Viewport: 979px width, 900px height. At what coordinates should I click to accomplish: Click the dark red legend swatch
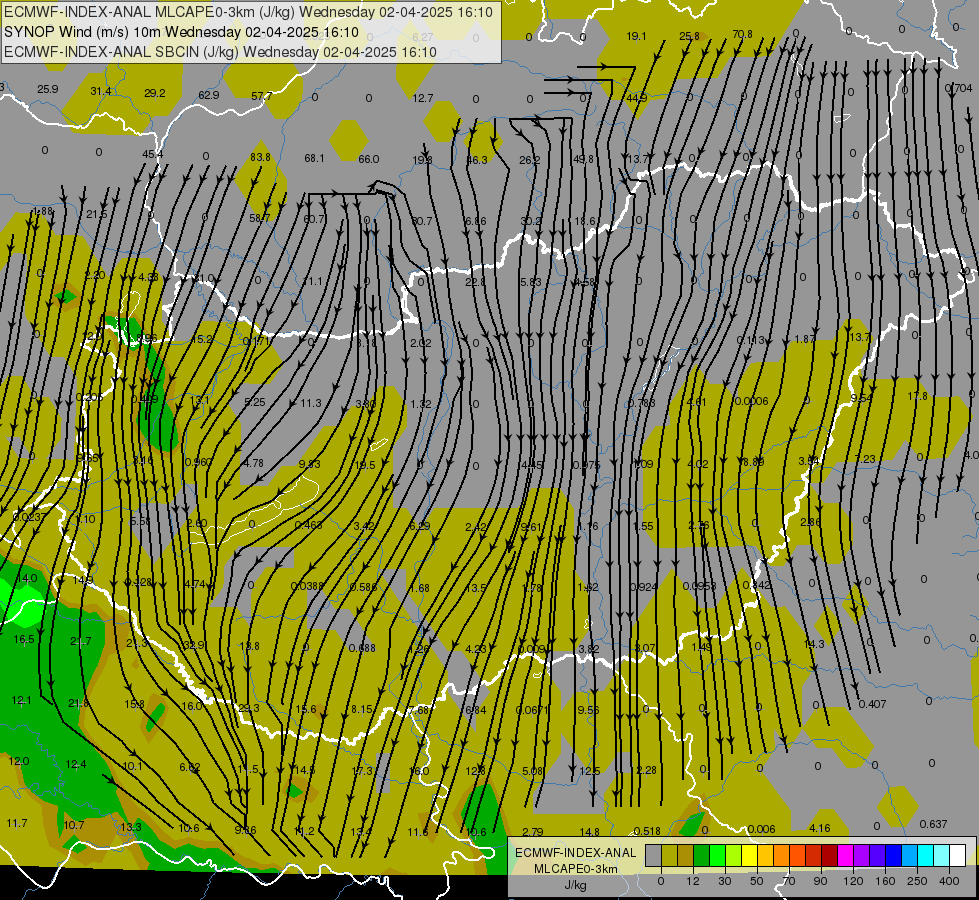(830, 855)
